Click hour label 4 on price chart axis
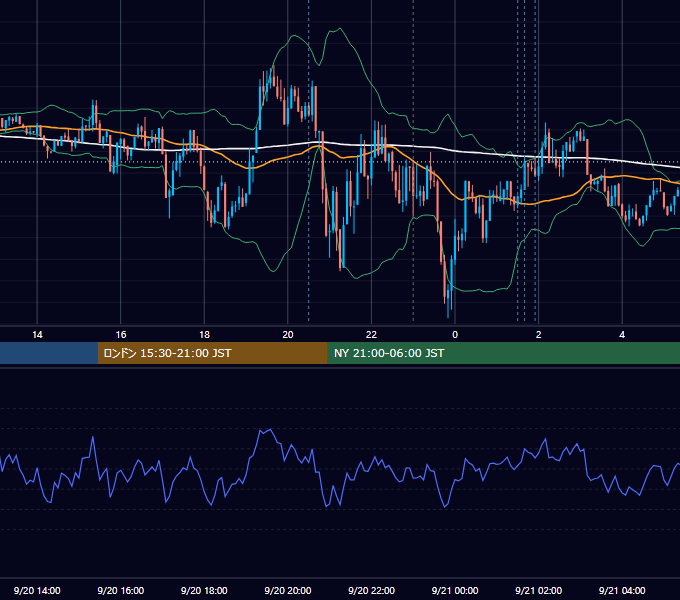 pos(622,335)
